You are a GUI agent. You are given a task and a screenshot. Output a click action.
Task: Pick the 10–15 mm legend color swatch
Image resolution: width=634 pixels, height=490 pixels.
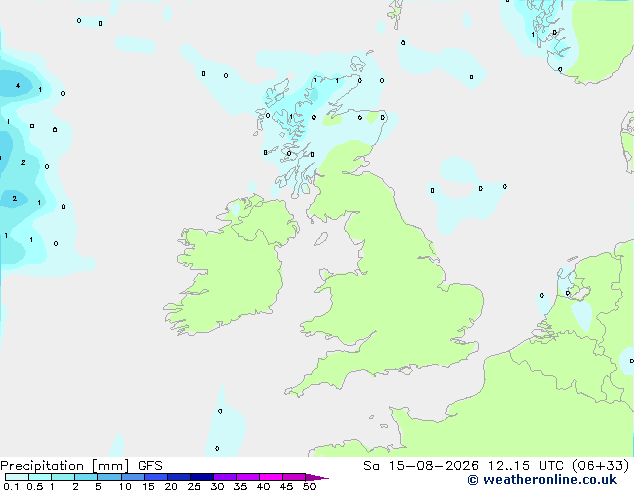(132, 477)
